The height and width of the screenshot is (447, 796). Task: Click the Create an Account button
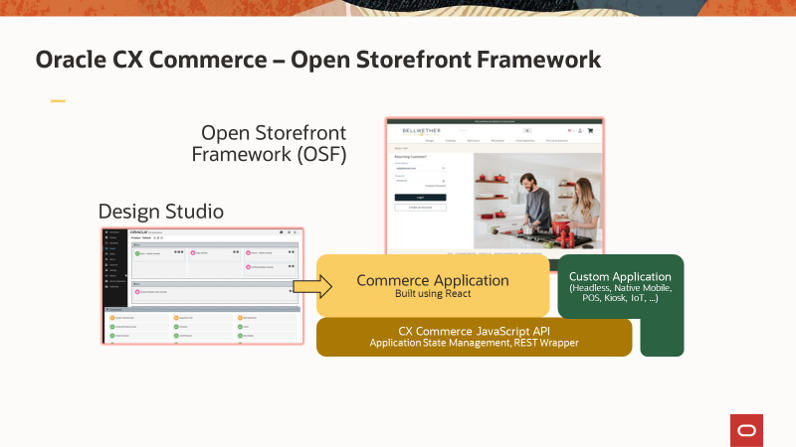click(420, 208)
